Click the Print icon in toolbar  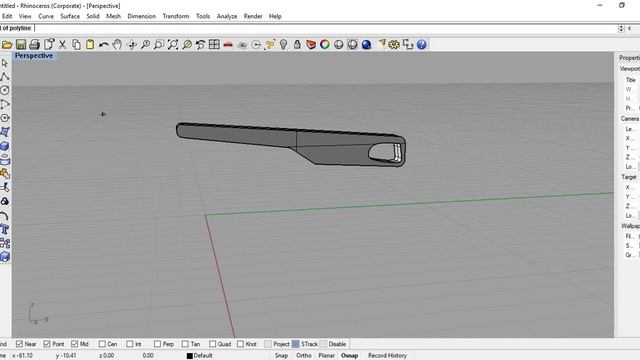point(35,44)
